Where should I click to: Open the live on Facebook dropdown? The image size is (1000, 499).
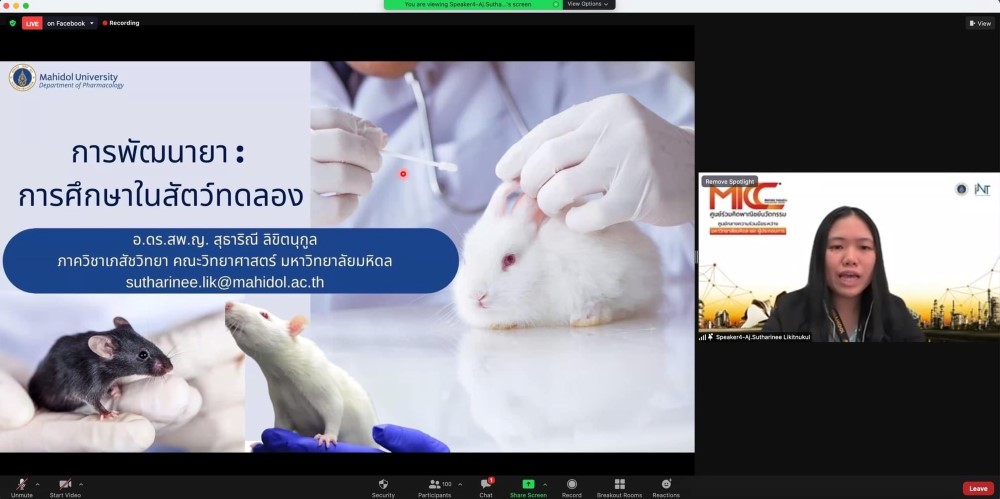tap(70, 23)
